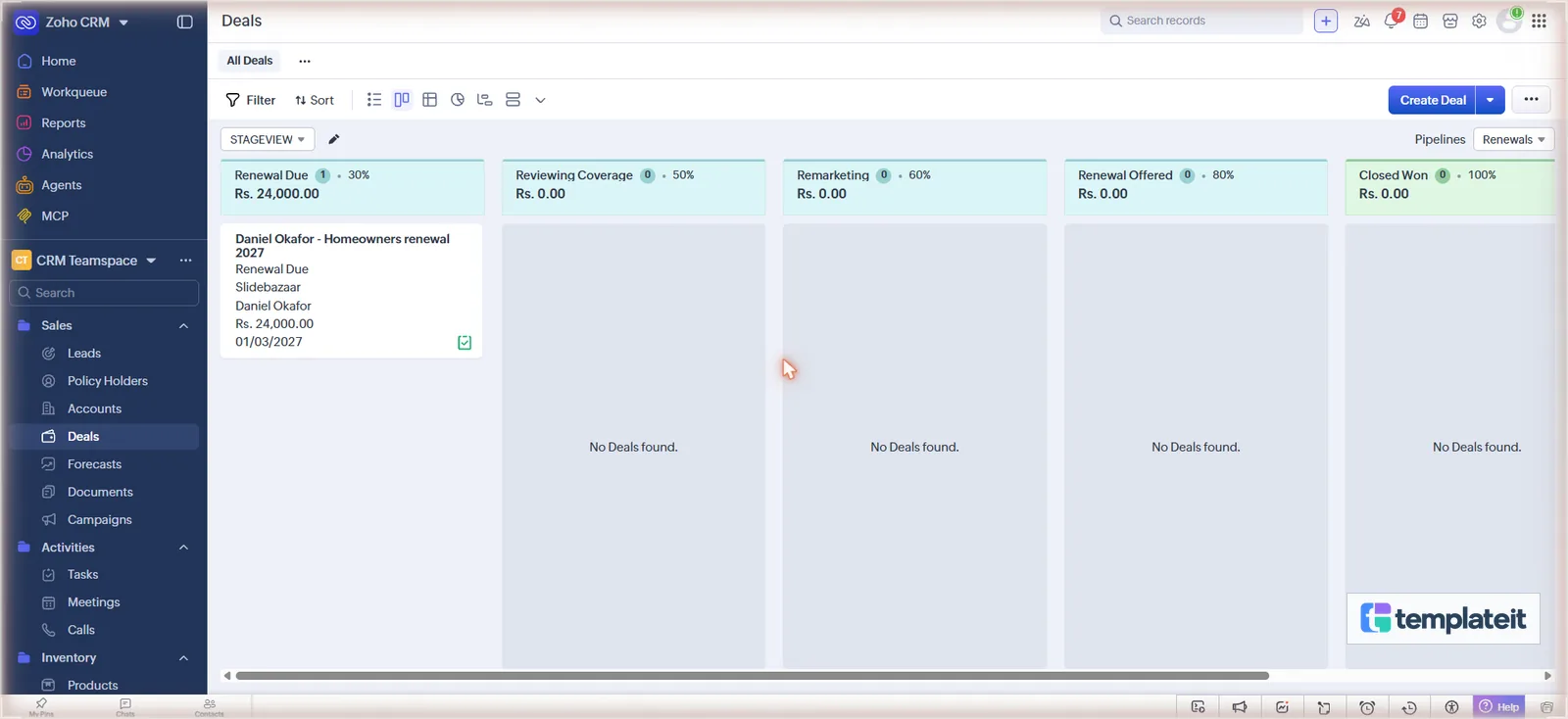
Task: Switch to chart view icon
Action: (x=458, y=100)
